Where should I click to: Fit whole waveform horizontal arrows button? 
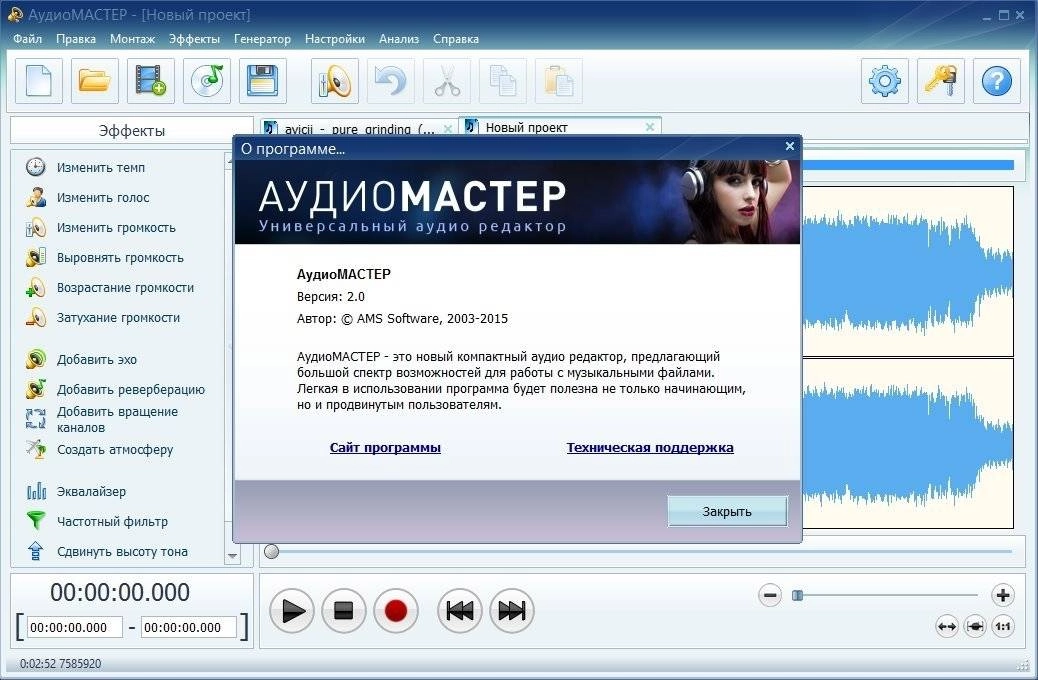(x=947, y=626)
